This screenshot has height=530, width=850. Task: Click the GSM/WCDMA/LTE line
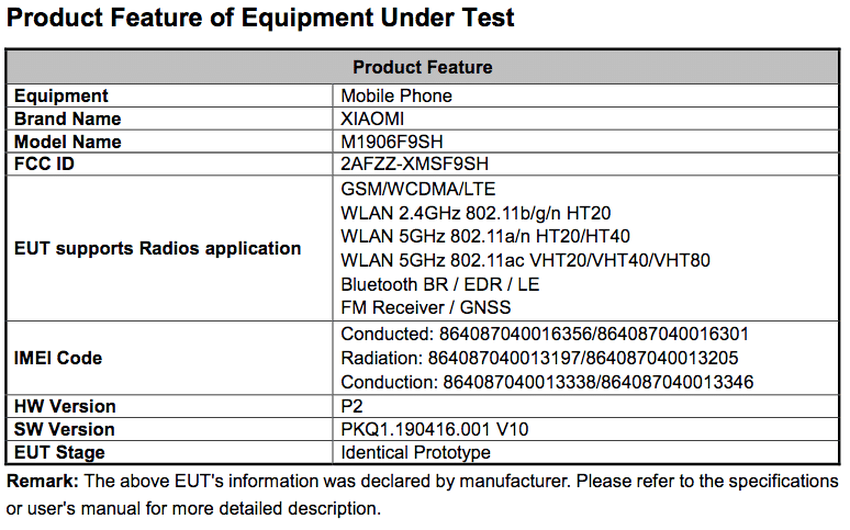418,189
